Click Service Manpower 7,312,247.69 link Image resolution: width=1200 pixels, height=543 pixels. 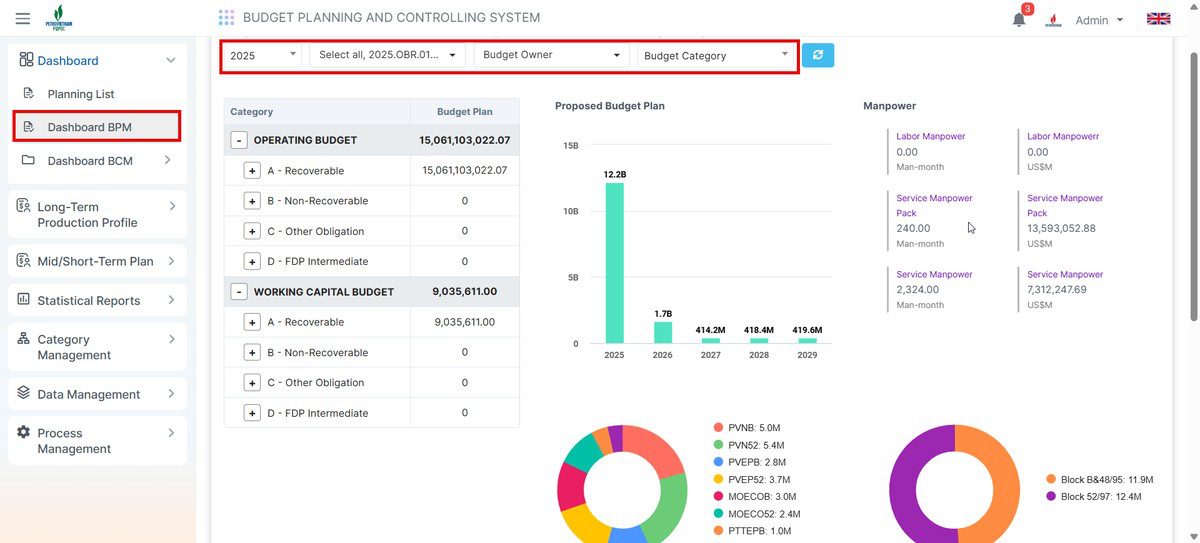pos(1065,274)
